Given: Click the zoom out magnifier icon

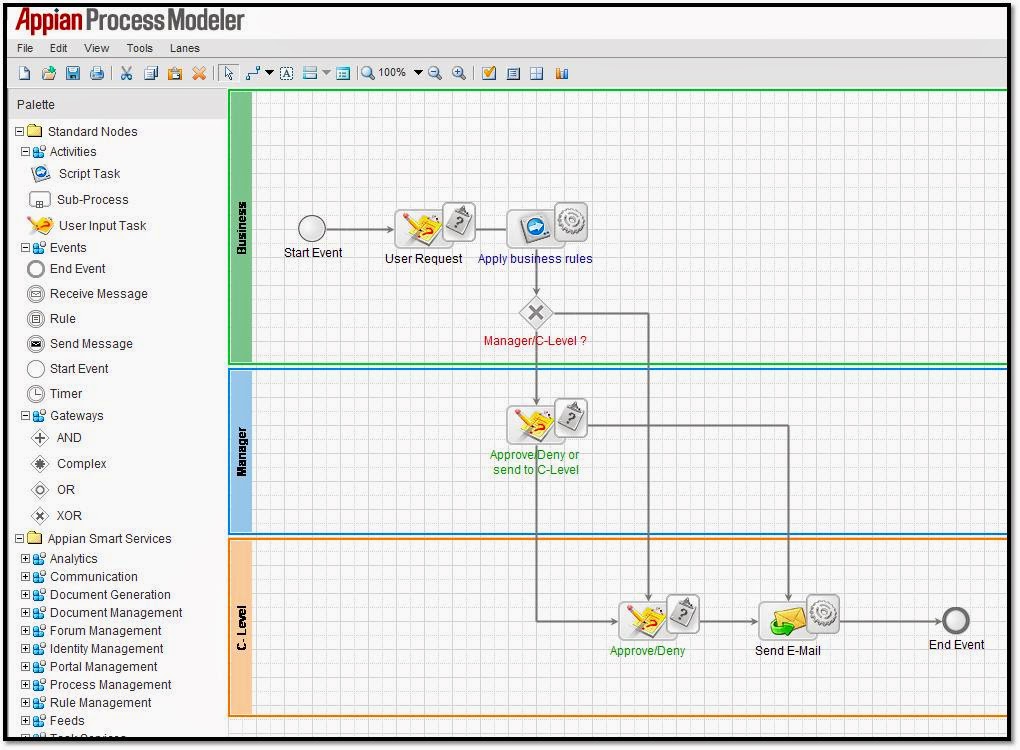Looking at the screenshot, I should pos(435,74).
